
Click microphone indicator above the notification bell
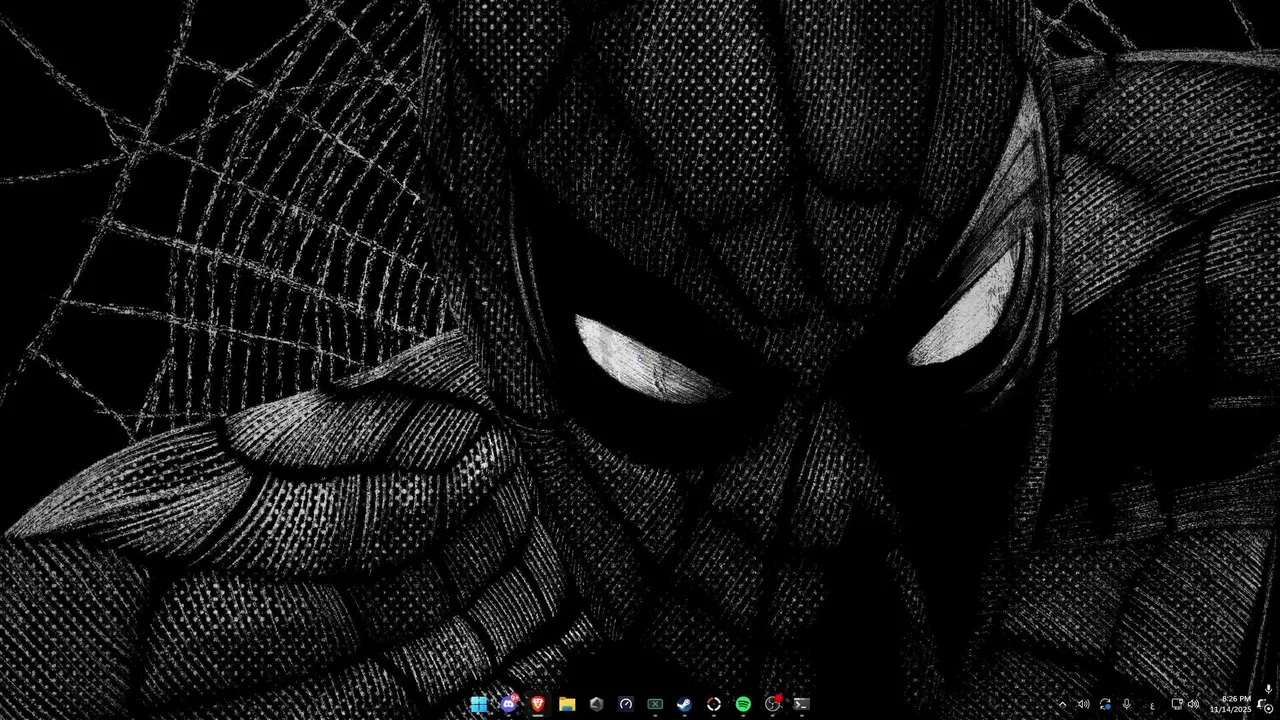pos(1268,689)
